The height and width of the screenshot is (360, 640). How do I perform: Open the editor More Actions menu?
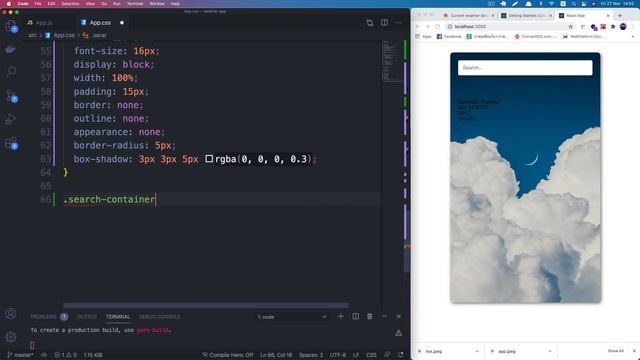[x=399, y=22]
